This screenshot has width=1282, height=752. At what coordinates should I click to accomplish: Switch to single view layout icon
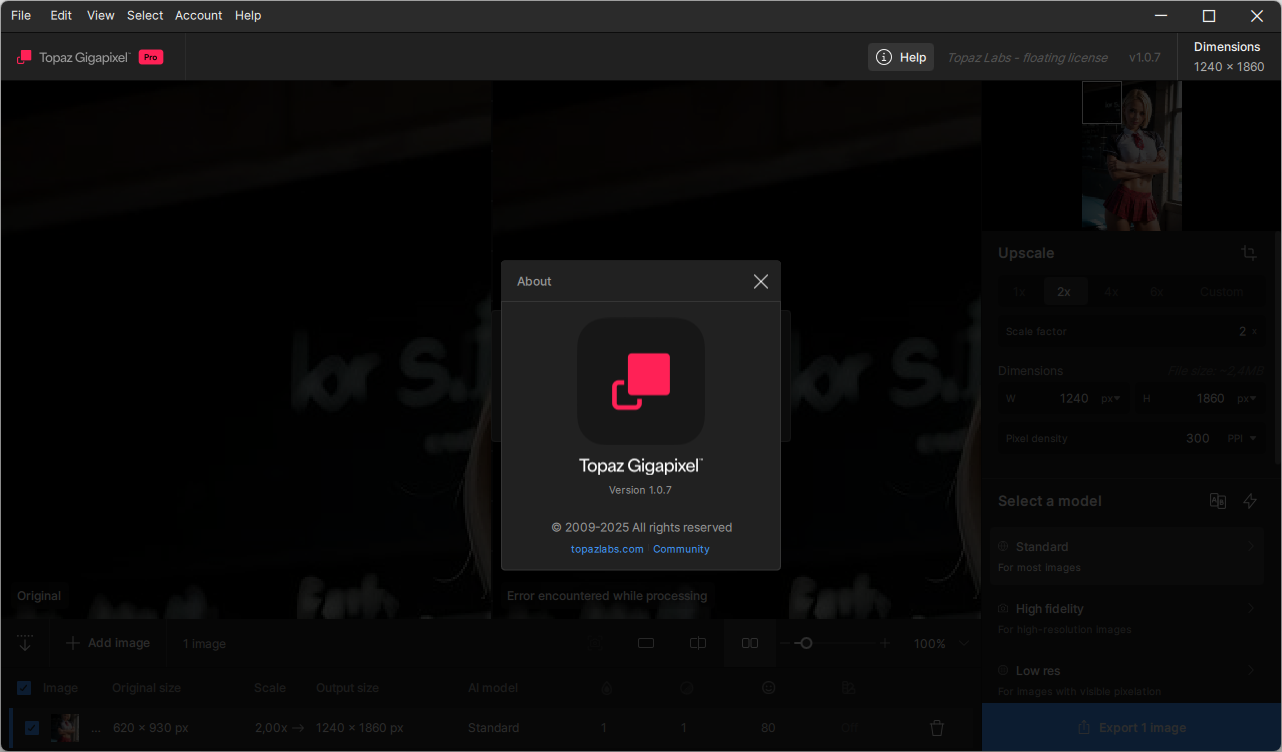tap(646, 643)
